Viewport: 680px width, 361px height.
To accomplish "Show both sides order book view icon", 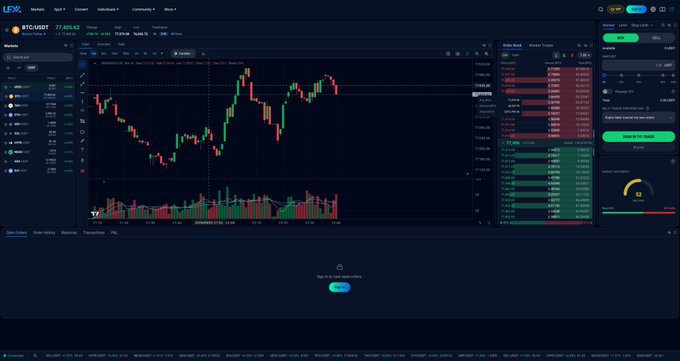I will click(x=556, y=55).
